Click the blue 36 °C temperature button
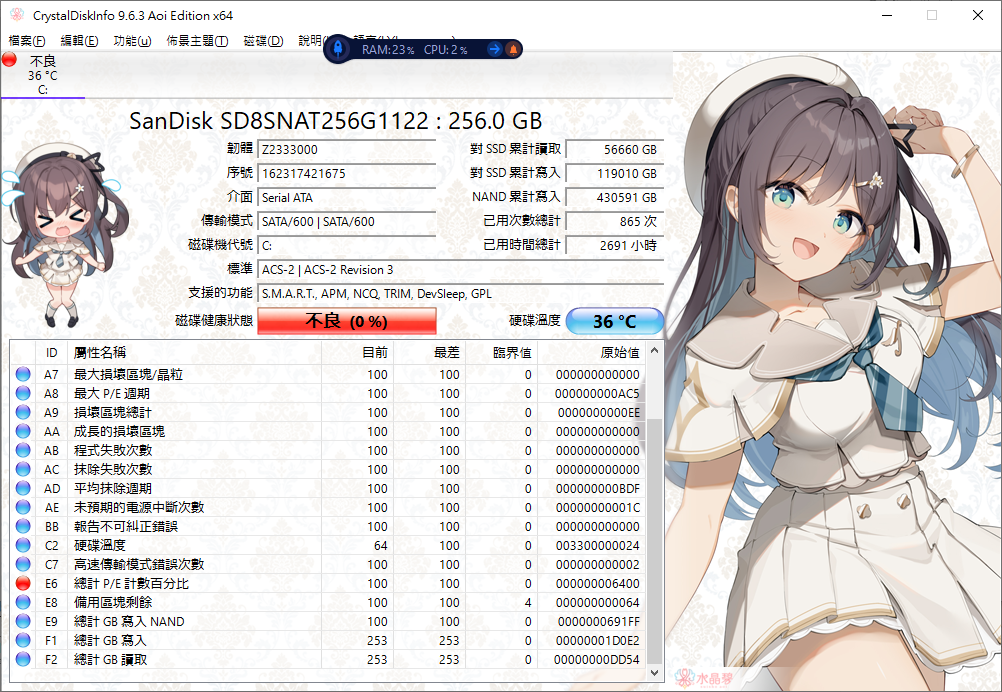The width and height of the screenshot is (1002, 692). pyautogui.click(x=615, y=321)
